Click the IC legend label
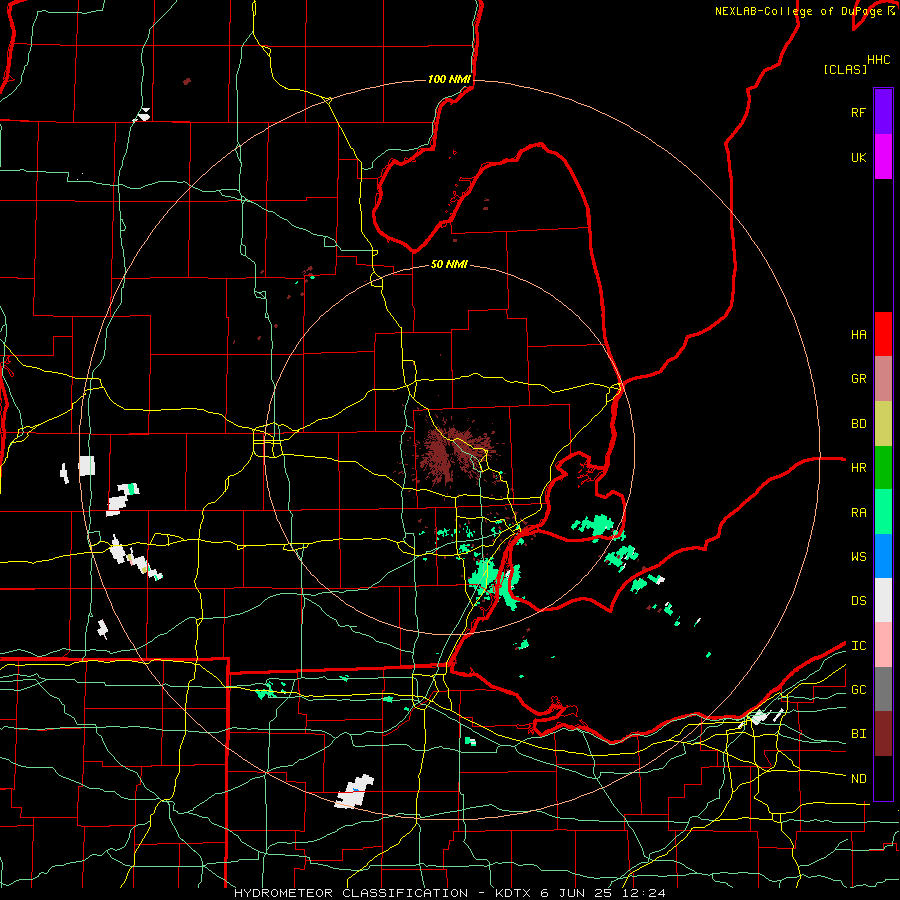 [859, 645]
